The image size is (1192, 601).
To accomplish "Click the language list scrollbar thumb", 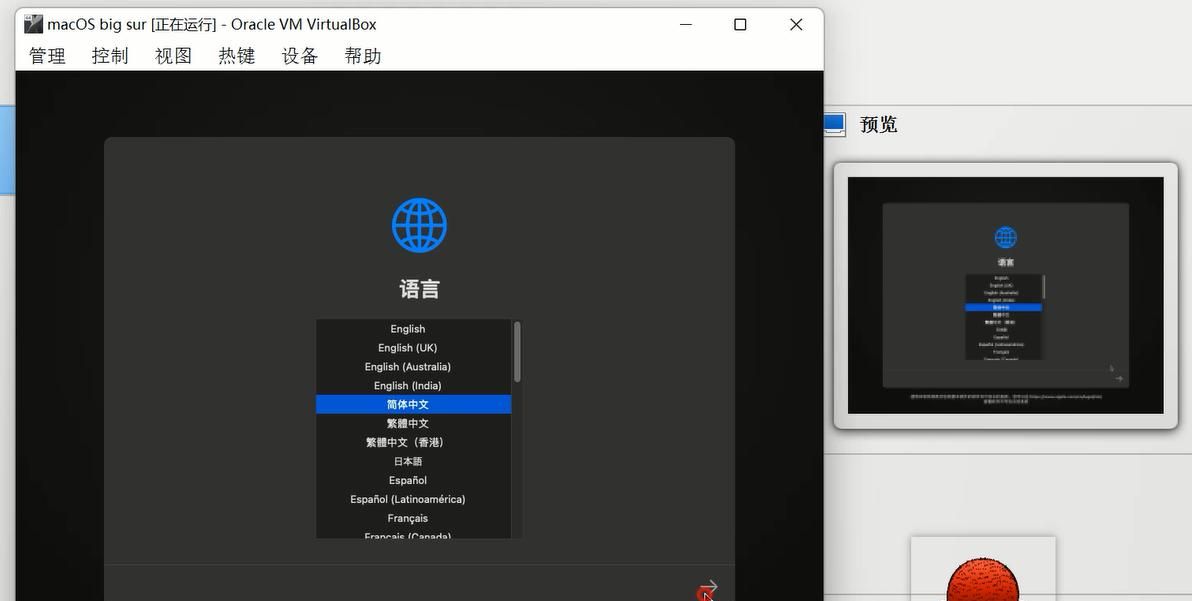I will click(517, 351).
